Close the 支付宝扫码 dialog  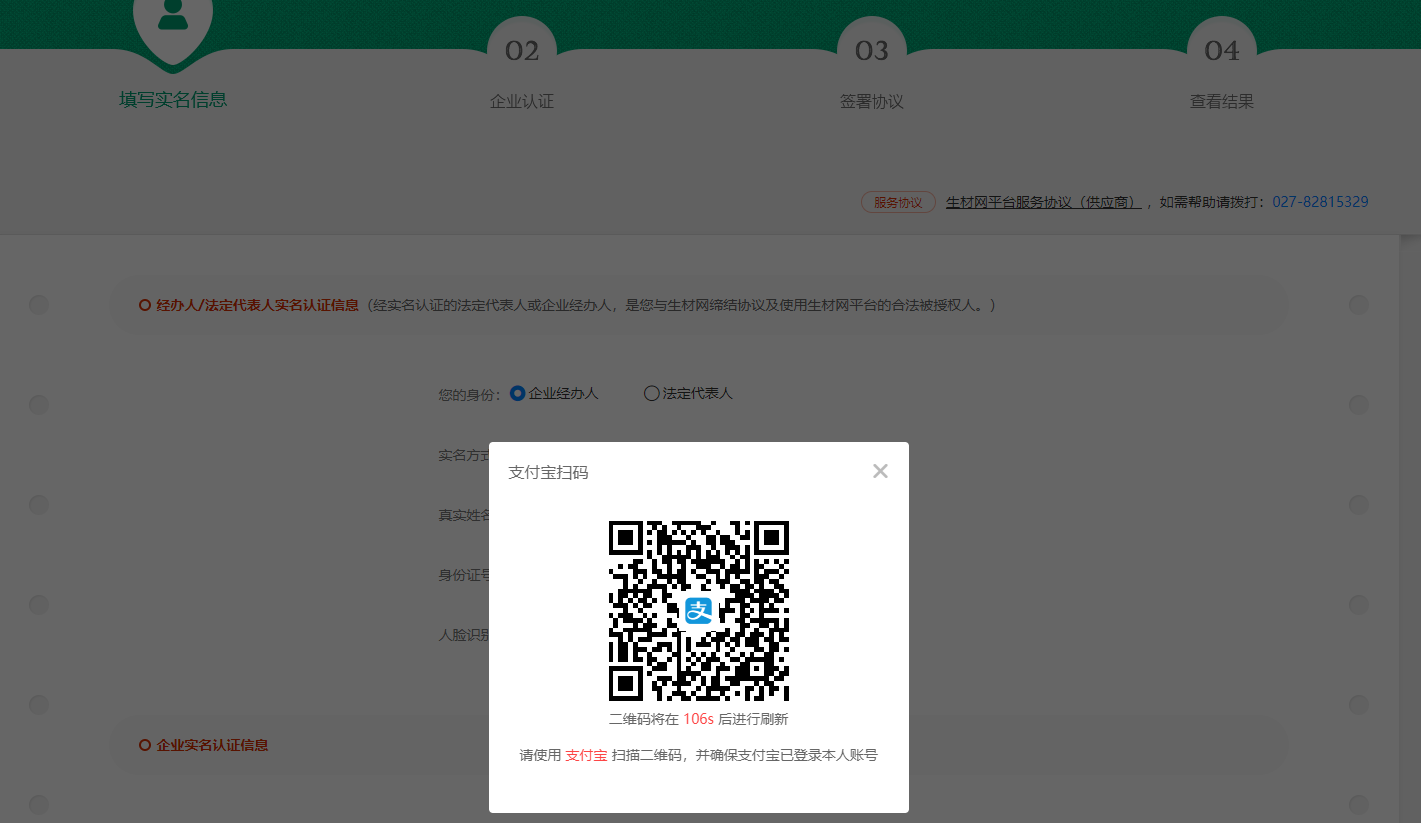[880, 471]
